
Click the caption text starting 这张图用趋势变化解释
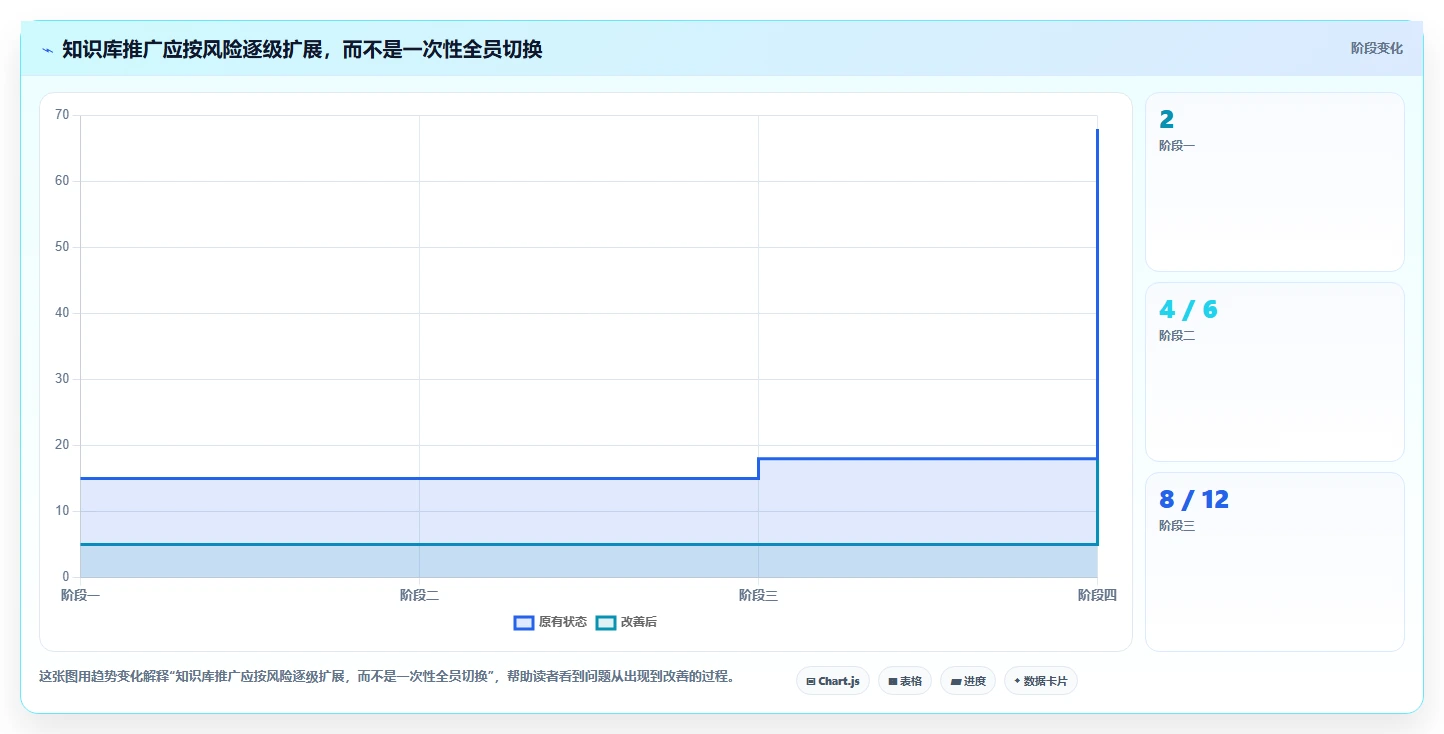click(x=387, y=677)
